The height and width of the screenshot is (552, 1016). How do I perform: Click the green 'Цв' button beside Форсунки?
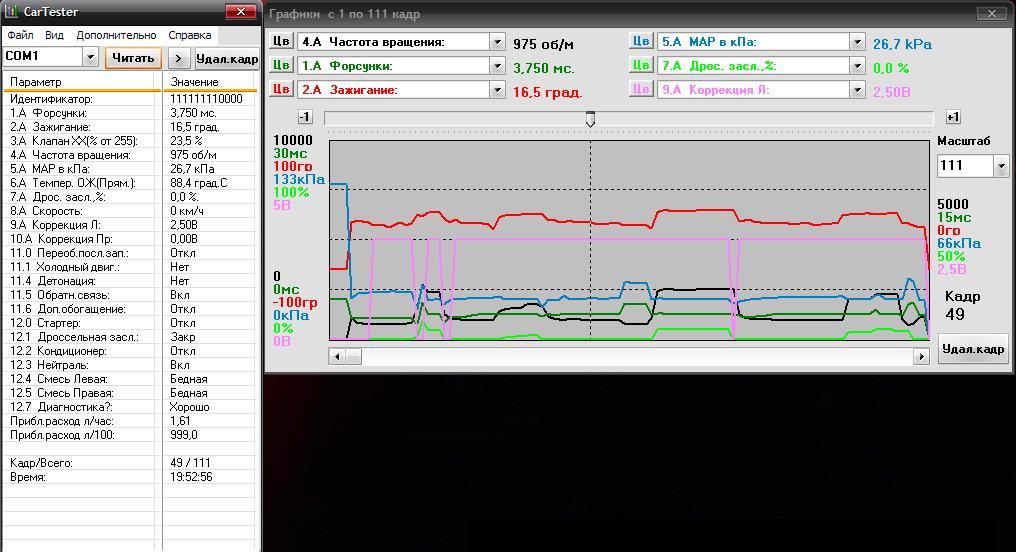tap(281, 66)
